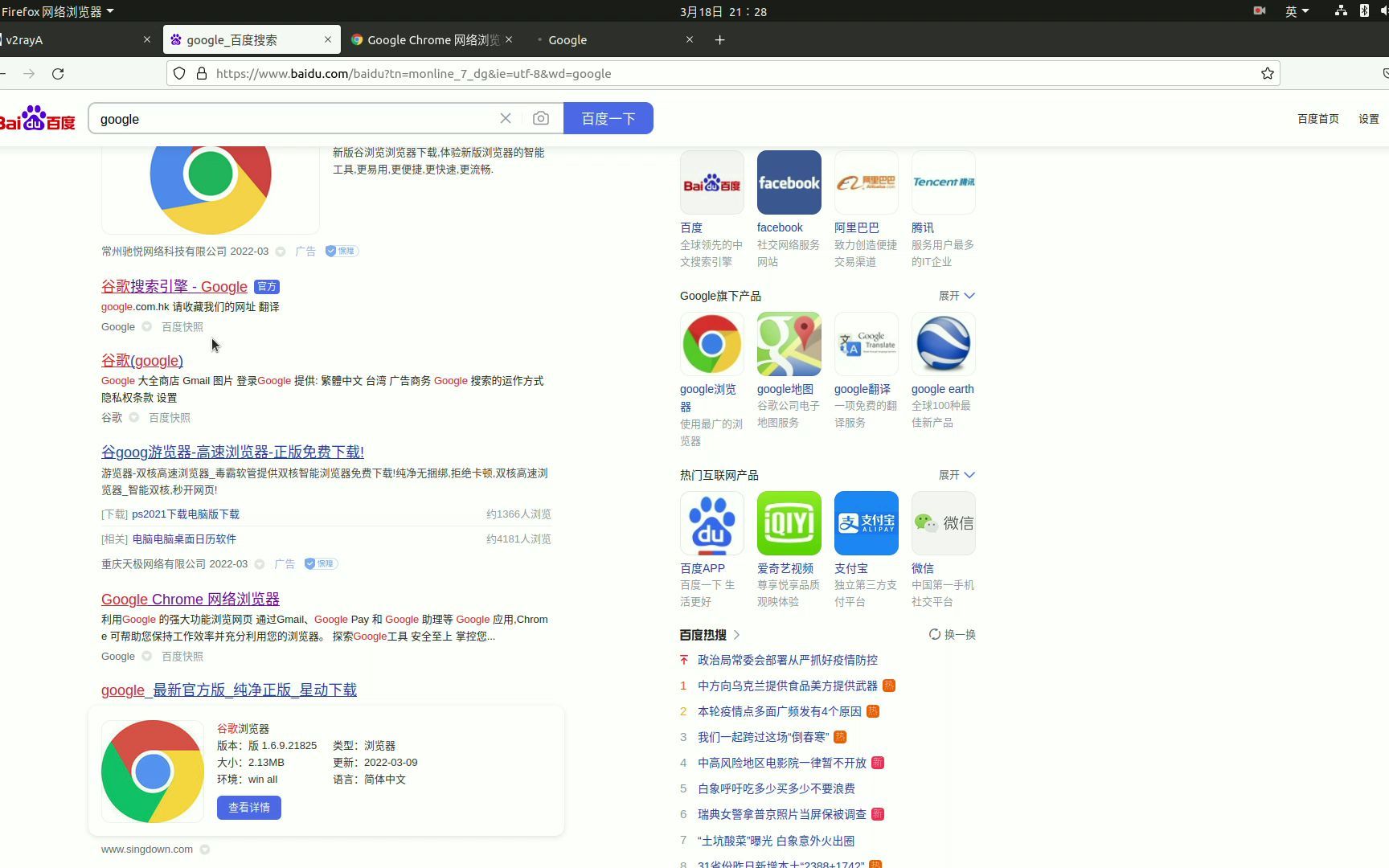Open the google翻译 translate icon
This screenshot has height=868, width=1389.
point(867,344)
